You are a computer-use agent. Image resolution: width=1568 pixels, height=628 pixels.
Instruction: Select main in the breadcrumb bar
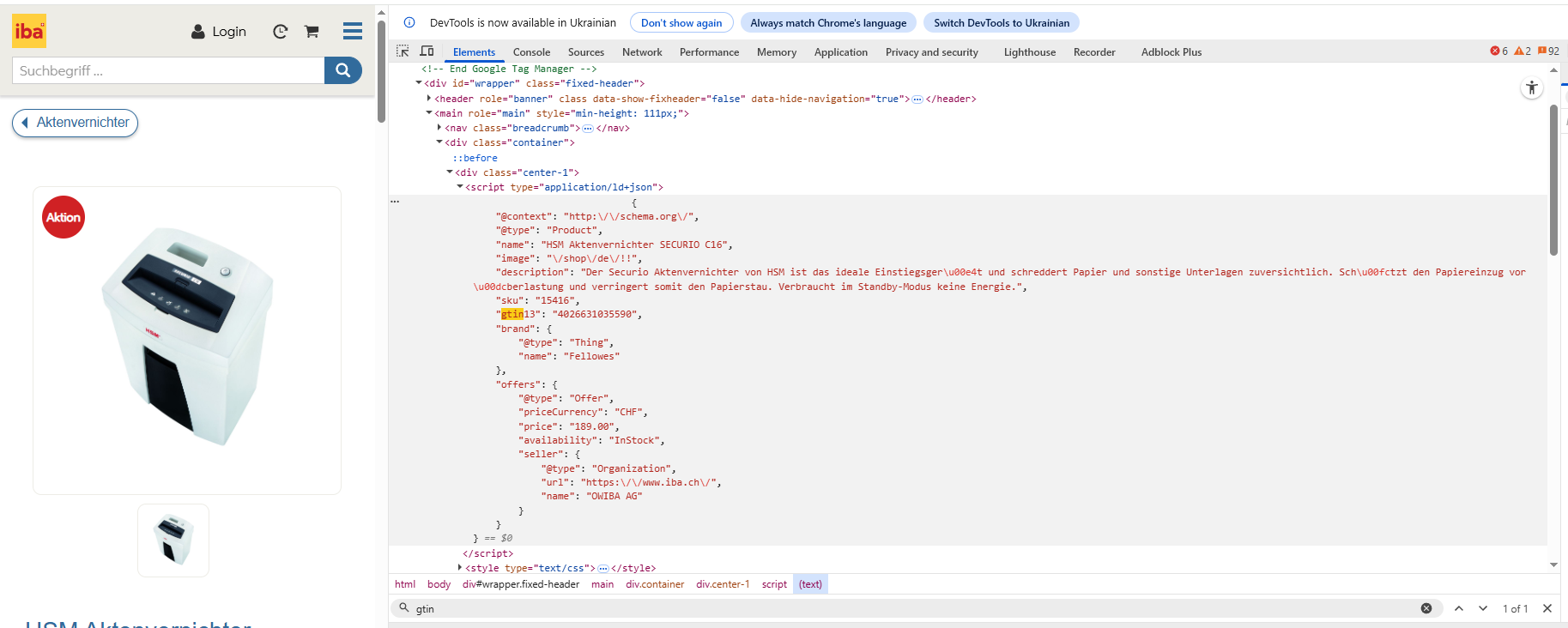click(602, 584)
